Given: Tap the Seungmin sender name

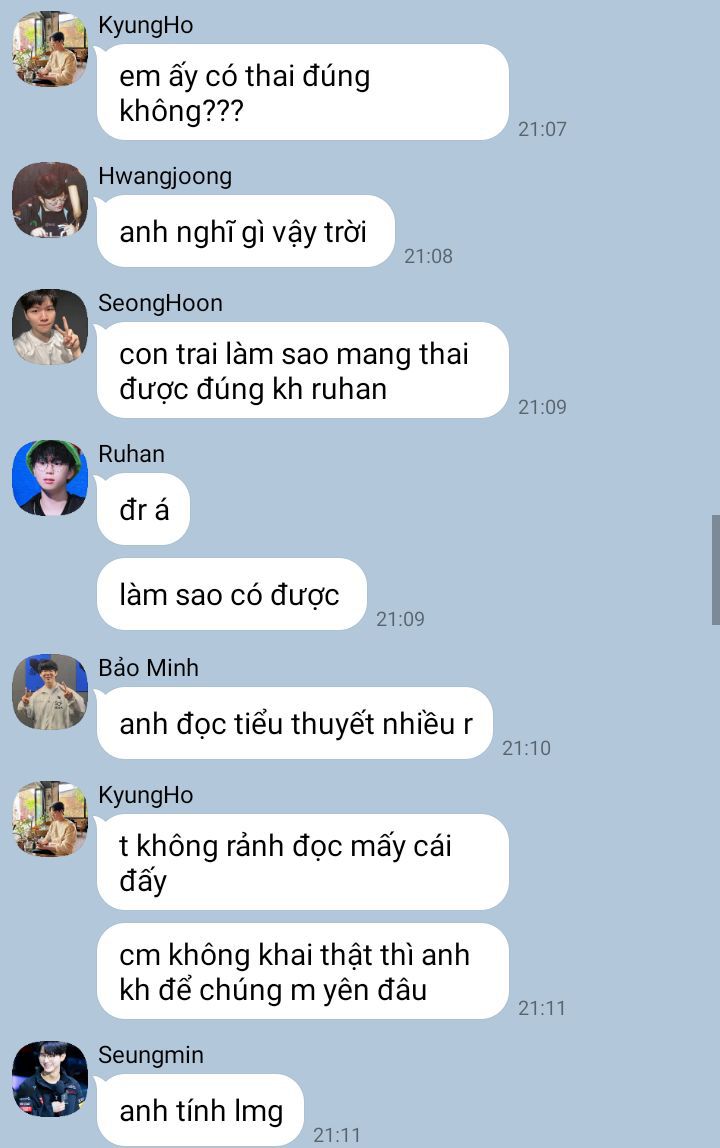Looking at the screenshot, I should 151,1055.
